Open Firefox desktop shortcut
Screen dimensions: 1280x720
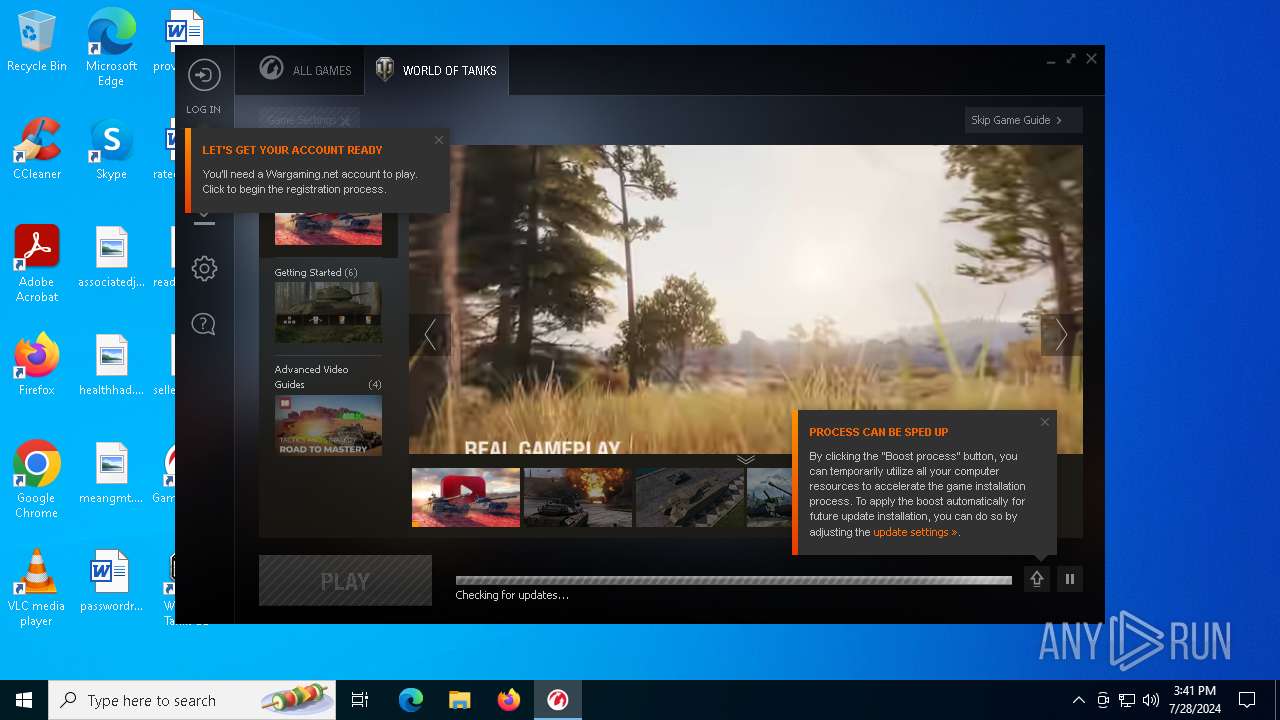coord(37,365)
